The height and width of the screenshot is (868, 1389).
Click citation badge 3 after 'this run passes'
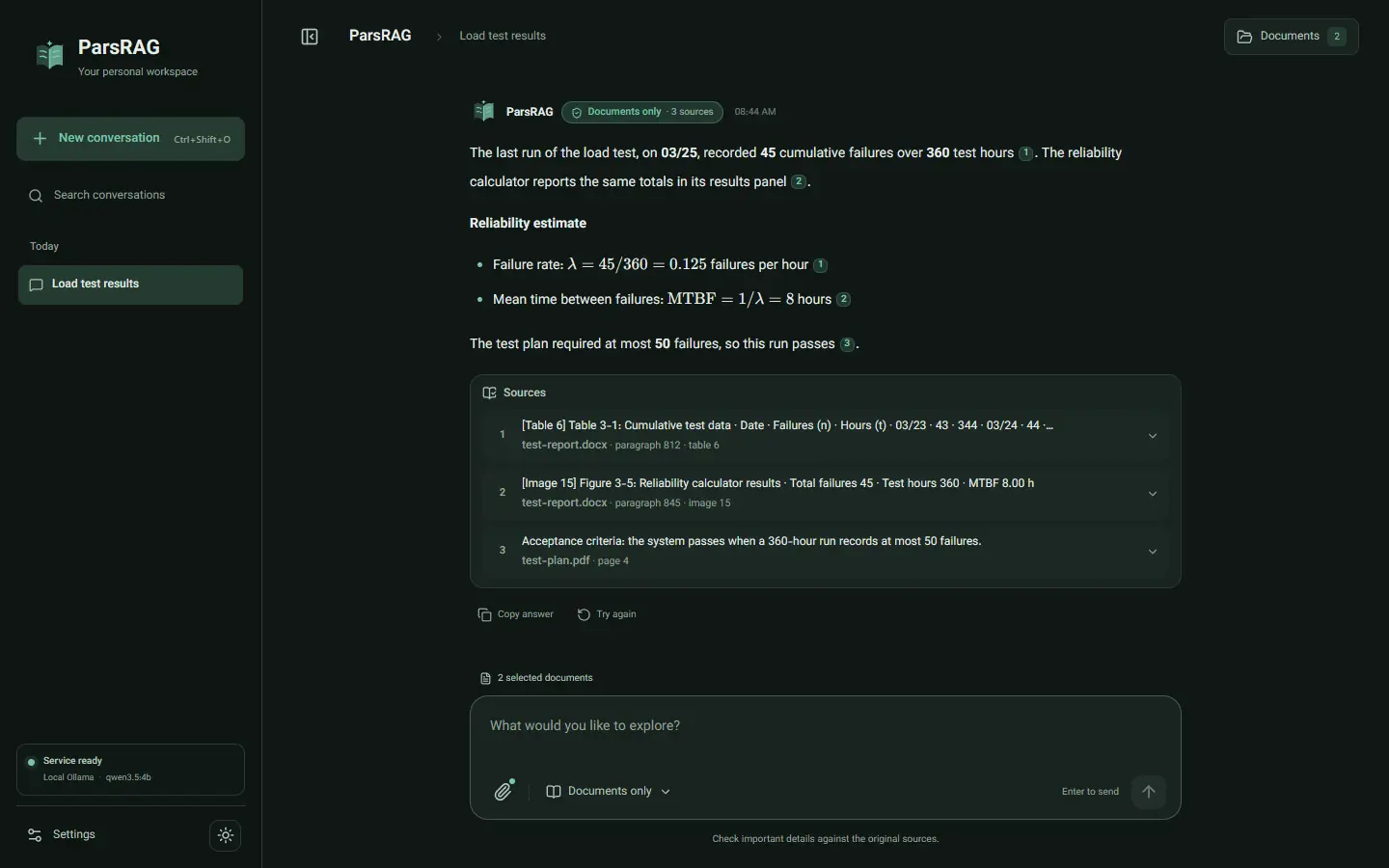(x=847, y=344)
